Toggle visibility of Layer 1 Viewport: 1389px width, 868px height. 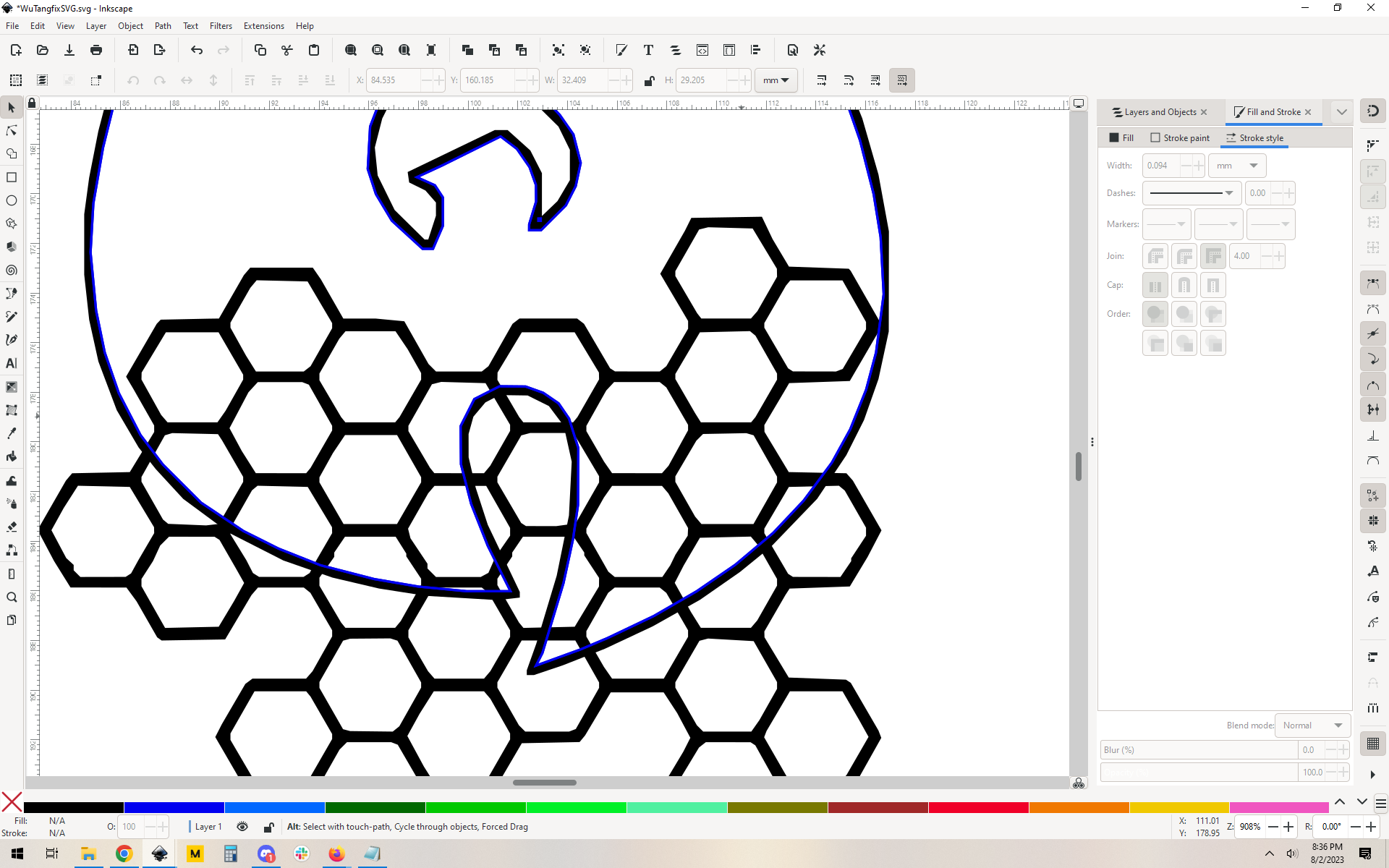point(242,827)
